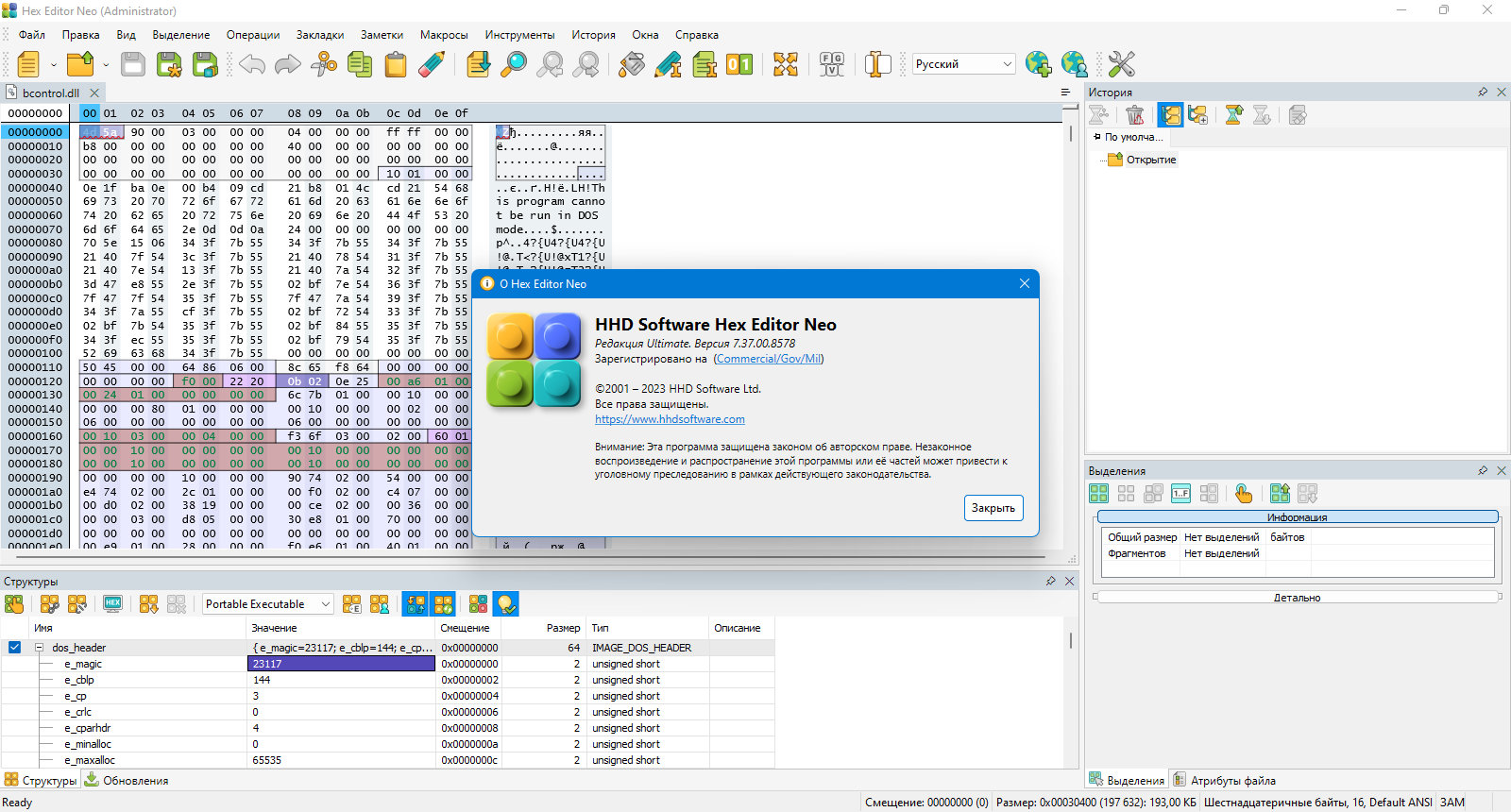
Task: Click the Paste clipboard icon
Action: (396, 64)
